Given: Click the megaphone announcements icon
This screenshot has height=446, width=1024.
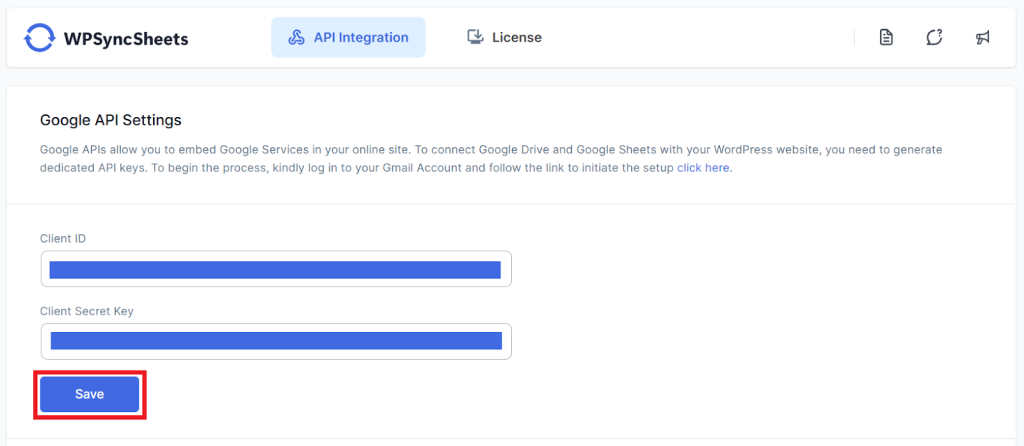Looking at the screenshot, I should (983, 38).
